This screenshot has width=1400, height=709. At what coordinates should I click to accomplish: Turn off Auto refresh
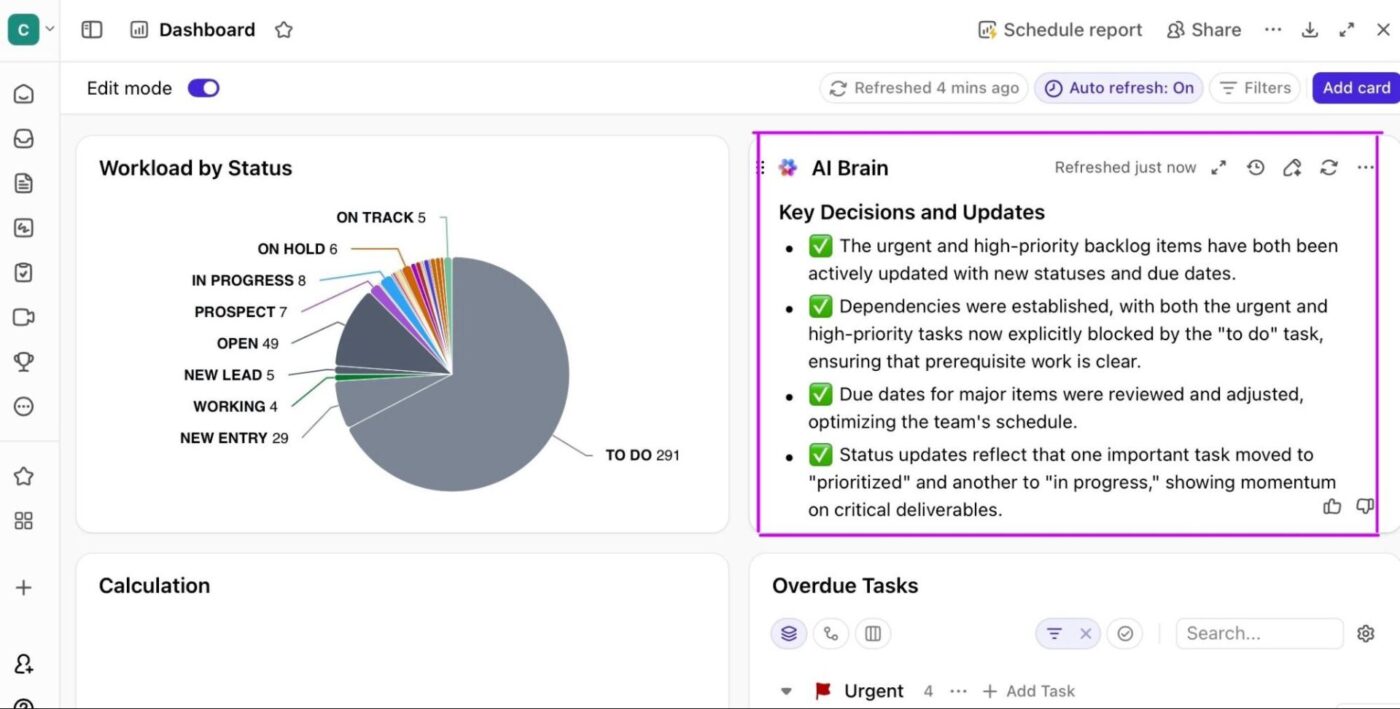point(1118,88)
